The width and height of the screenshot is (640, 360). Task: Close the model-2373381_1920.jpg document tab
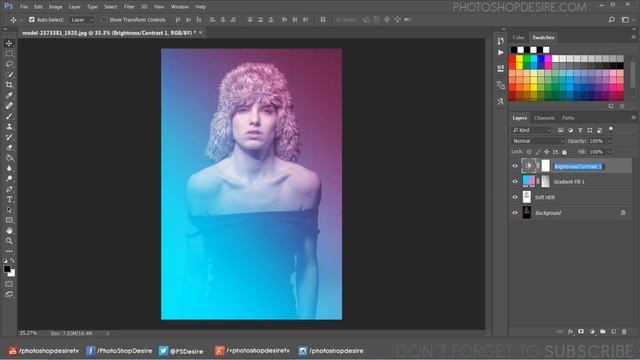tap(201, 32)
